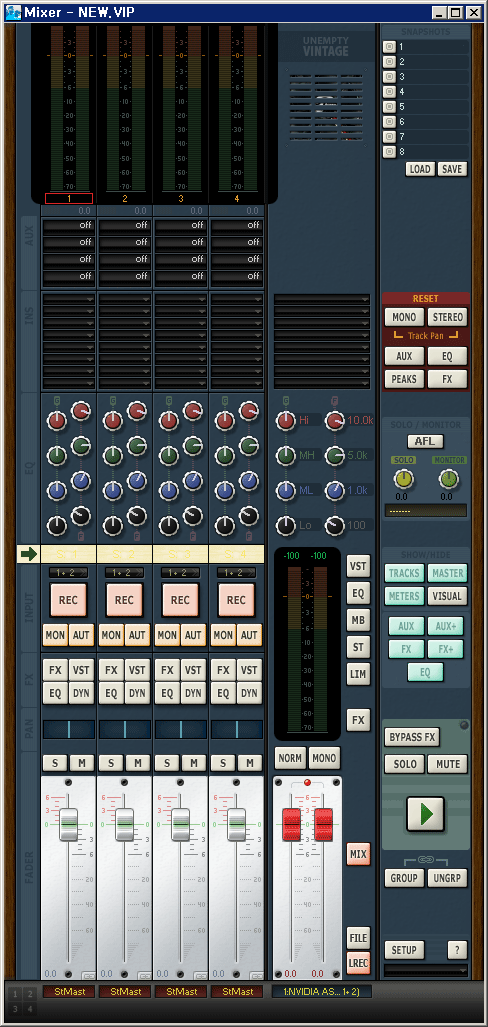Viewport: 488px width, 1027px height.
Task: Click the green arrow beside track names
Action: 28,554
